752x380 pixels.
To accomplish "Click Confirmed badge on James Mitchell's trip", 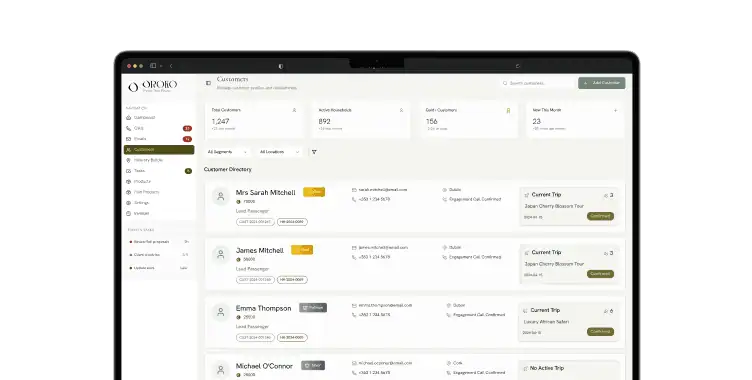I will pyautogui.click(x=600, y=274).
